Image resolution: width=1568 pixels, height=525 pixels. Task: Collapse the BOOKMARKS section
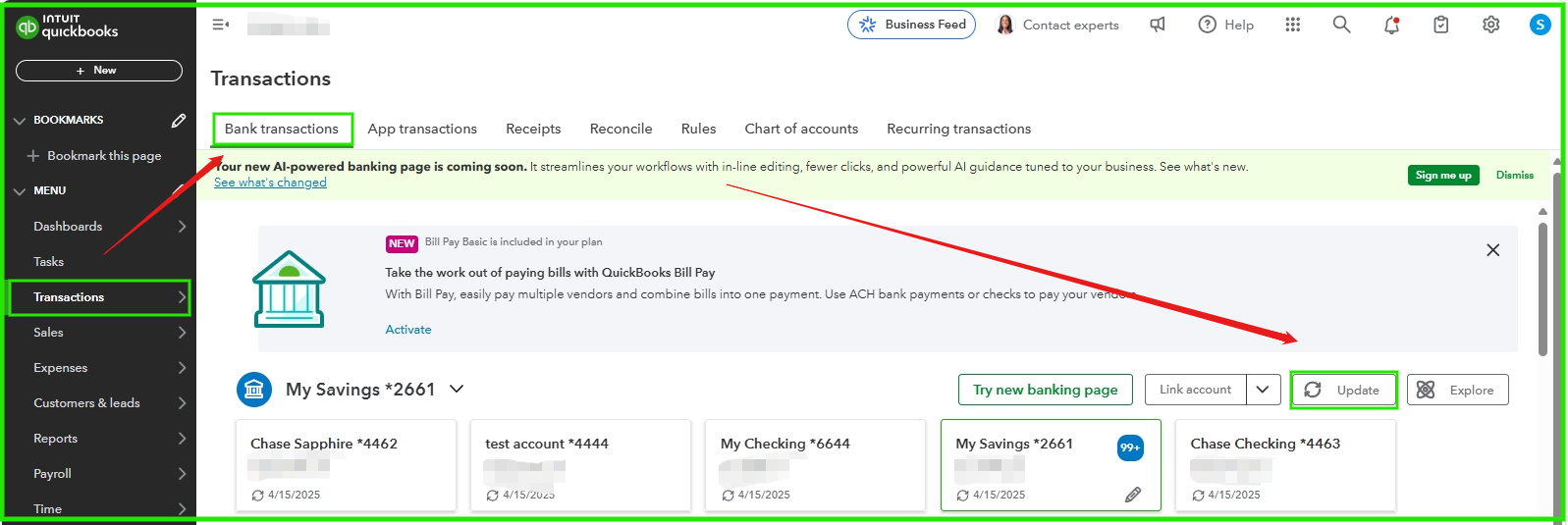pyautogui.click(x=20, y=121)
